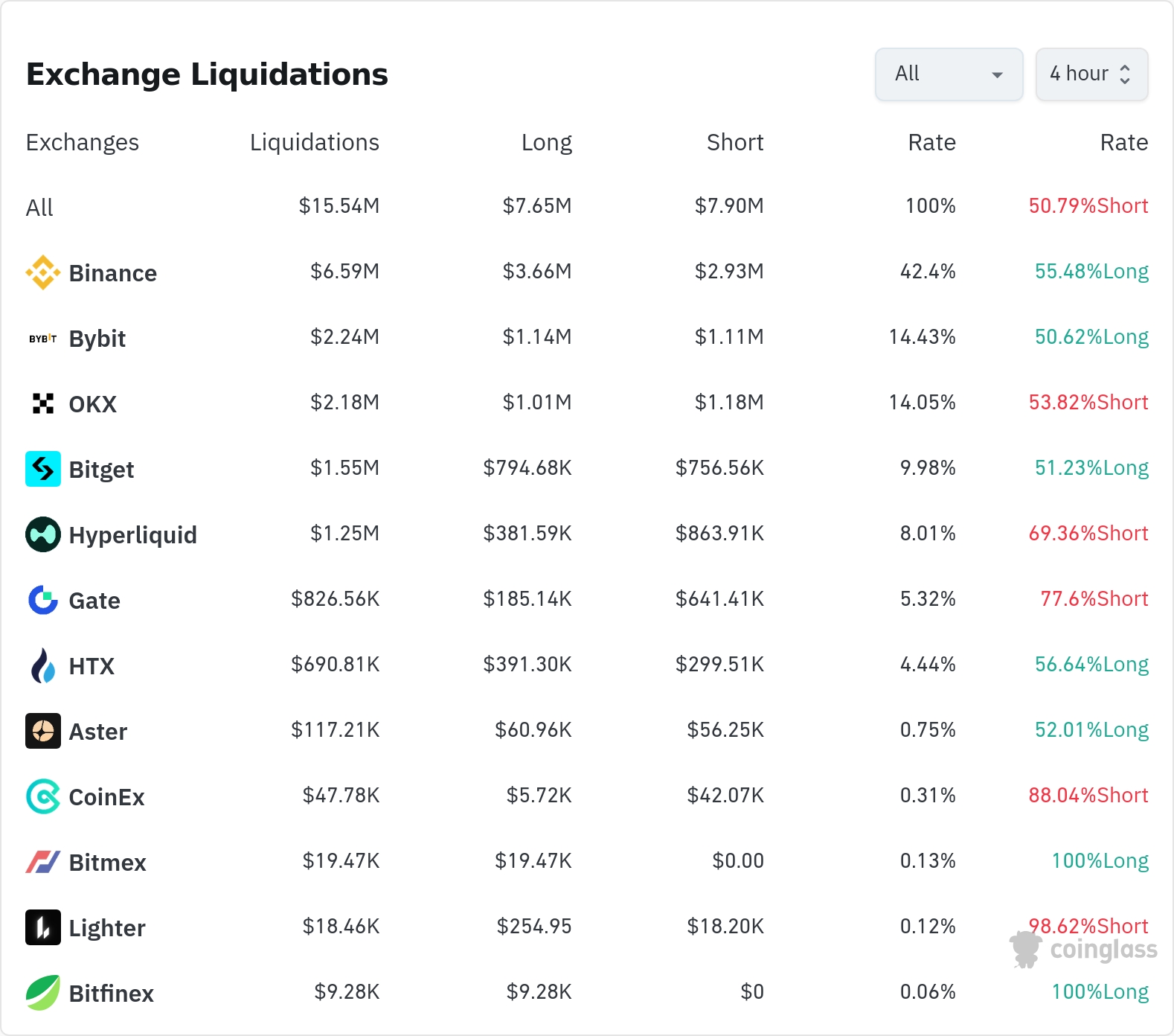Click the OKX logo icon
The image size is (1174, 1036).
[43, 403]
